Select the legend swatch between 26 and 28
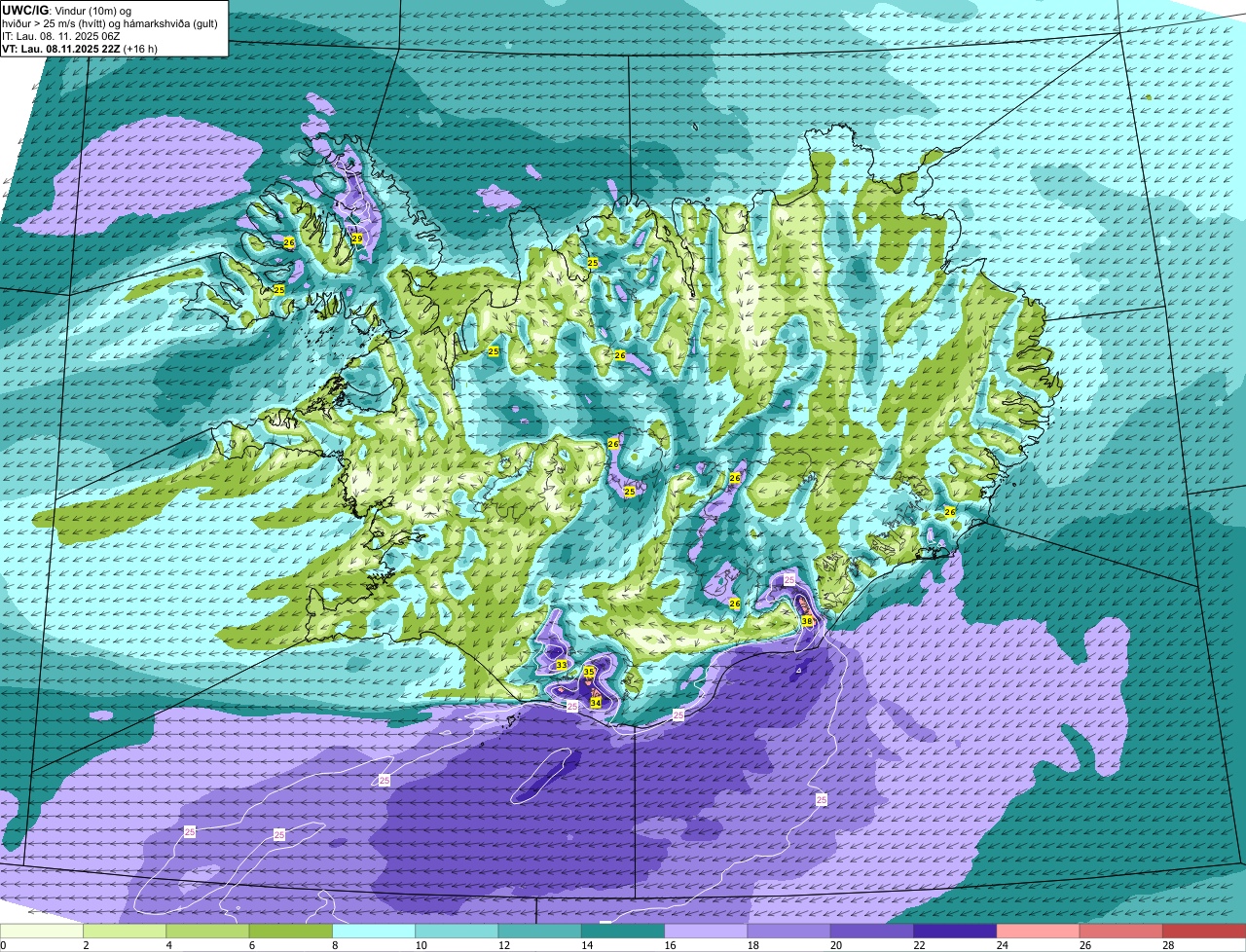 [x=1120, y=932]
